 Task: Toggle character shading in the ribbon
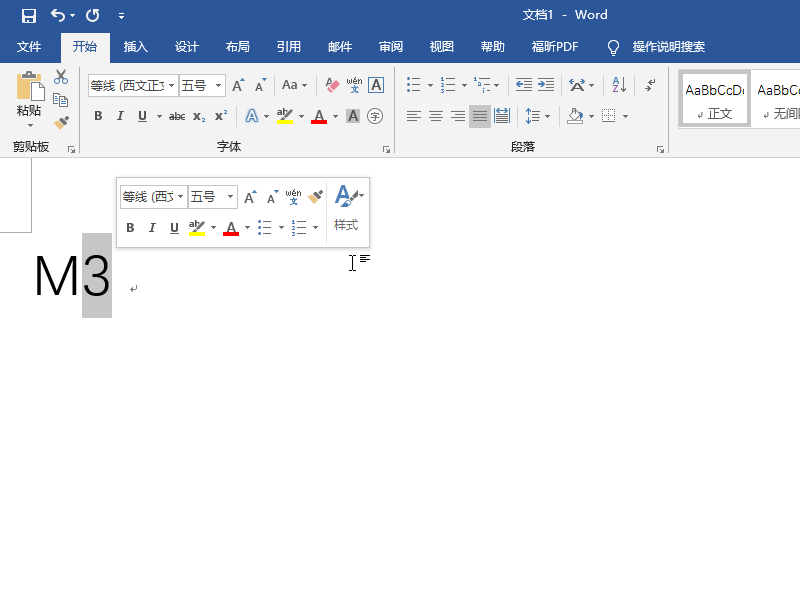pos(353,116)
